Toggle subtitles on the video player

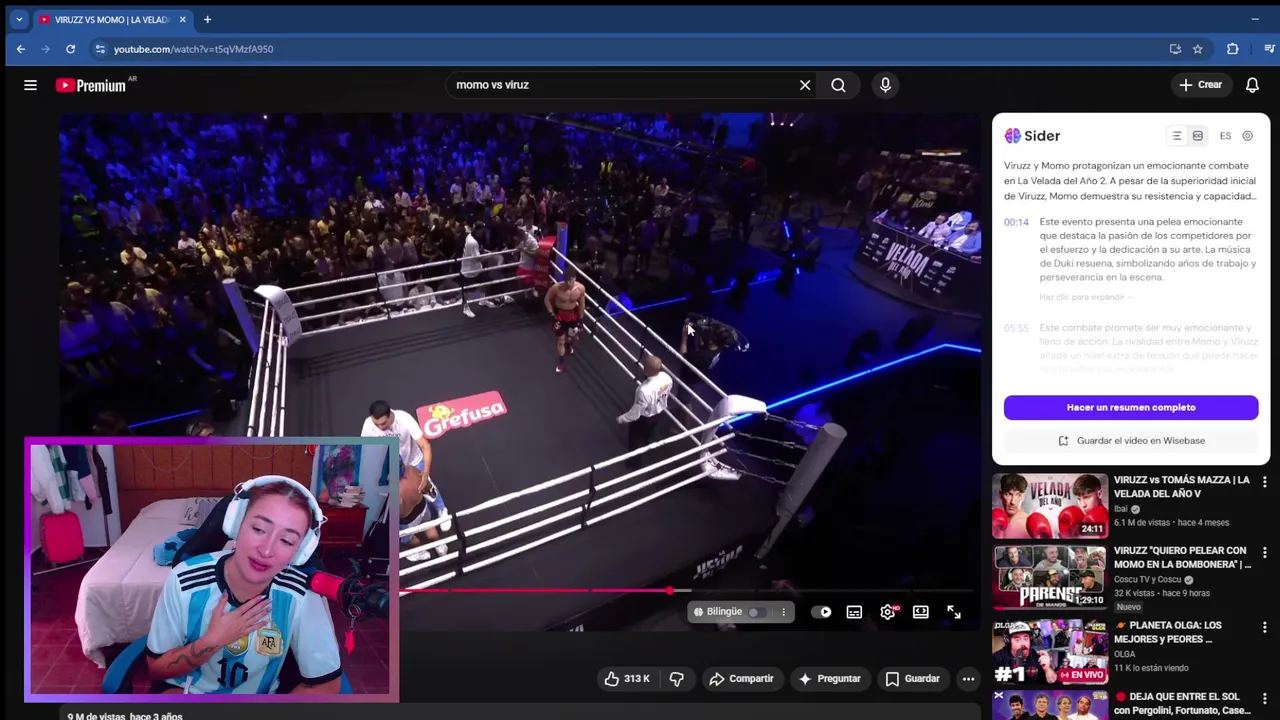(x=854, y=612)
